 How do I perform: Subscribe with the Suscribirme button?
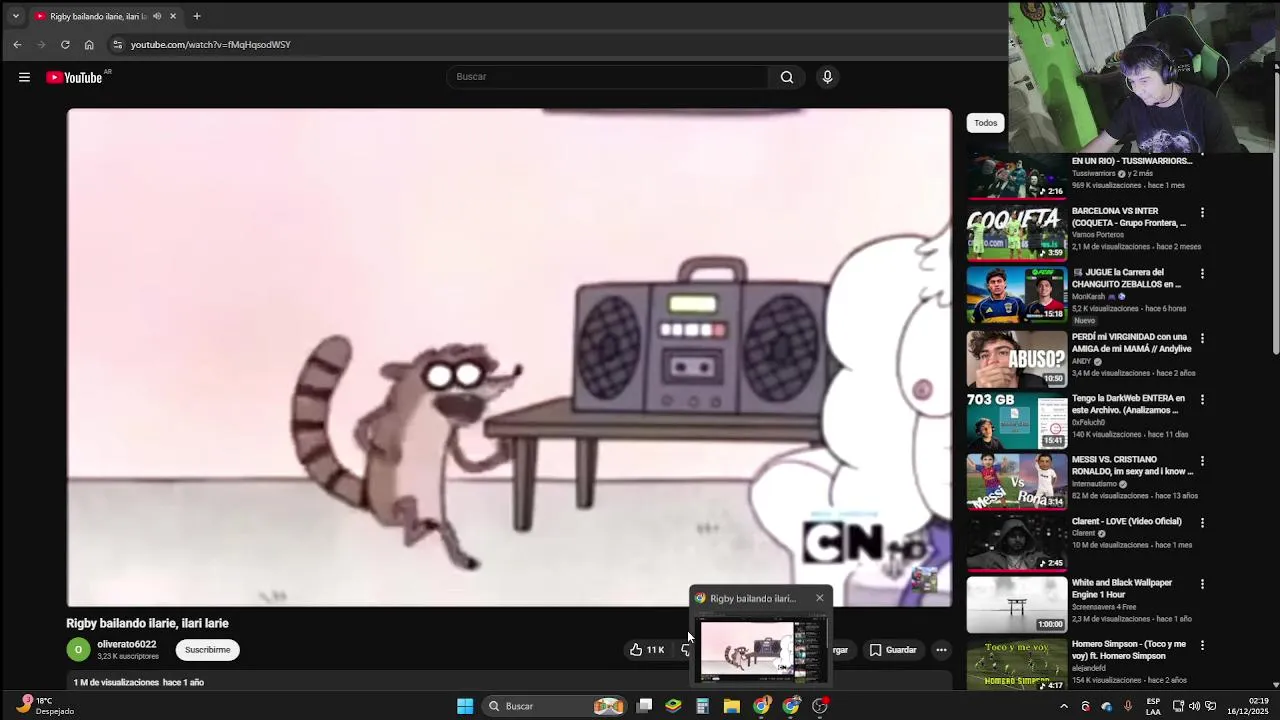pyautogui.click(x=207, y=650)
